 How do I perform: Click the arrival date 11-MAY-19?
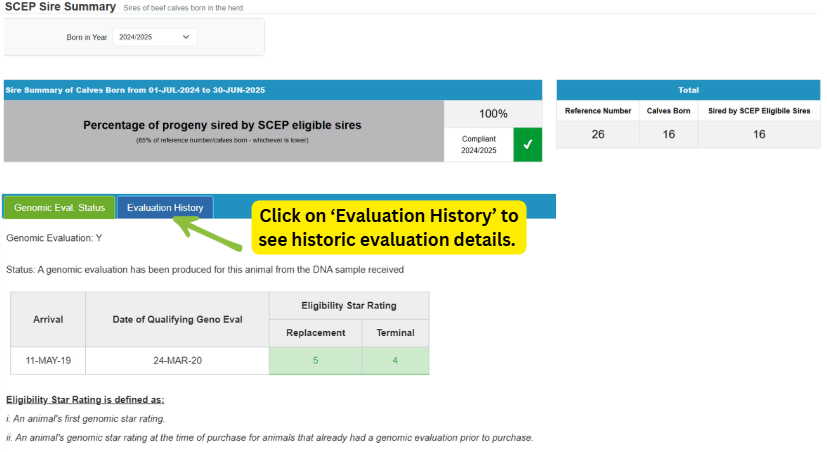48,361
